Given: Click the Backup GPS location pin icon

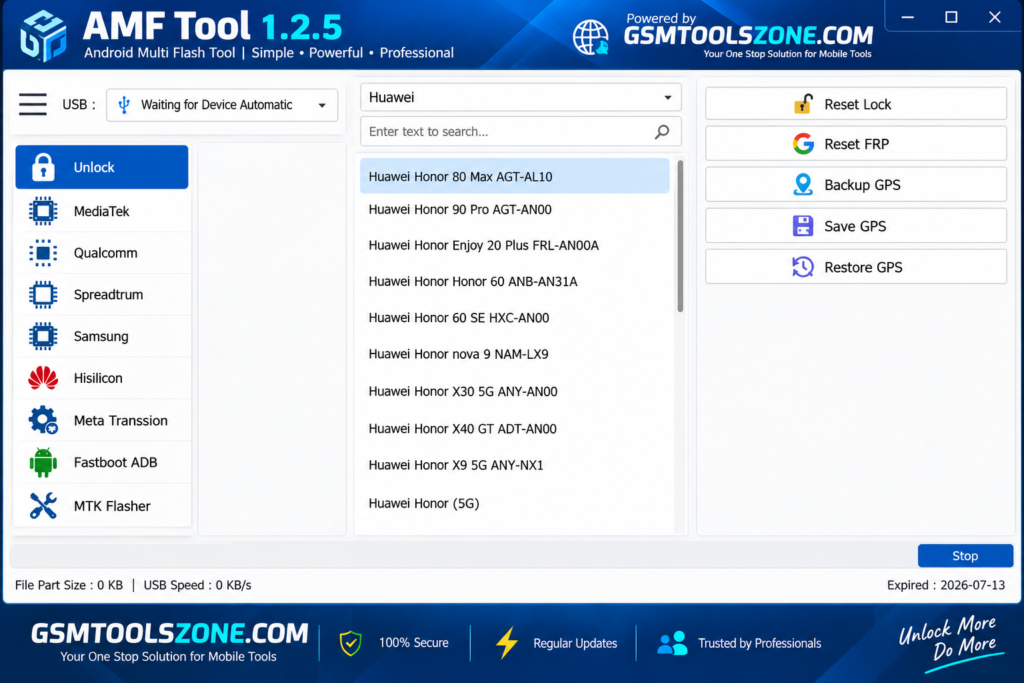Looking at the screenshot, I should [803, 185].
